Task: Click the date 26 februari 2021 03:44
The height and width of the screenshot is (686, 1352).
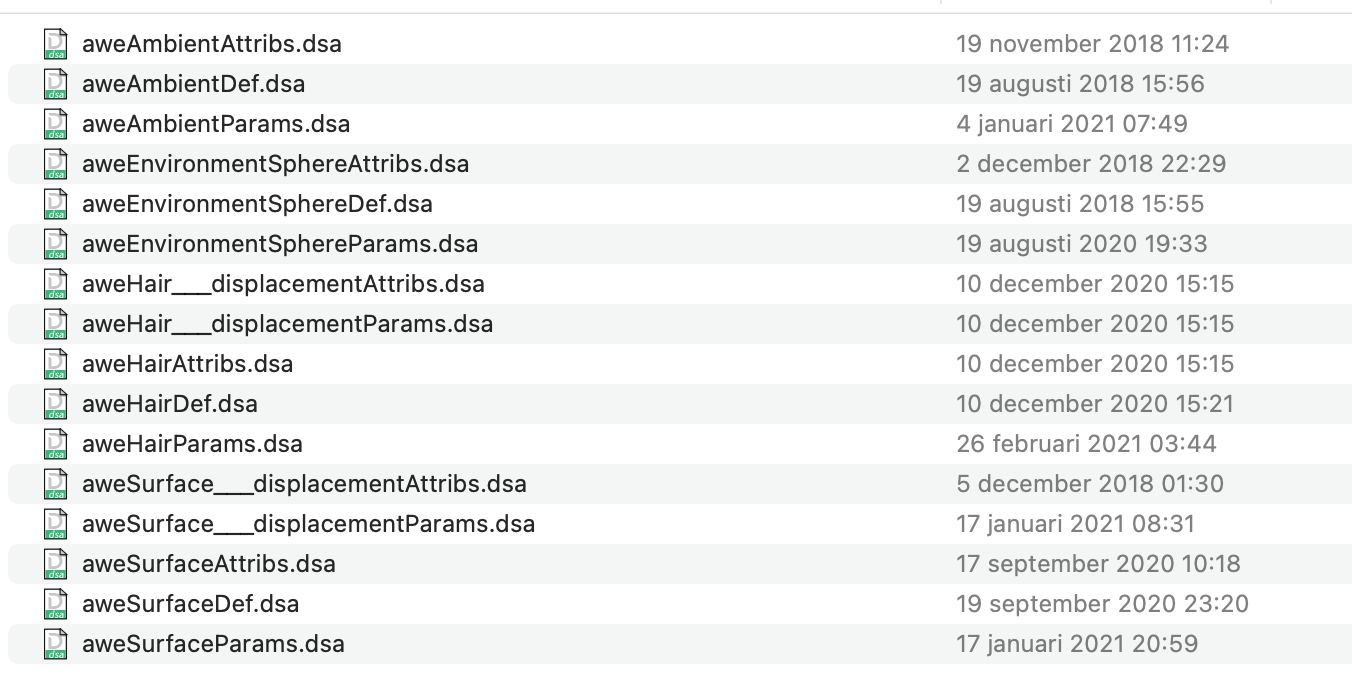Action: (x=1086, y=444)
